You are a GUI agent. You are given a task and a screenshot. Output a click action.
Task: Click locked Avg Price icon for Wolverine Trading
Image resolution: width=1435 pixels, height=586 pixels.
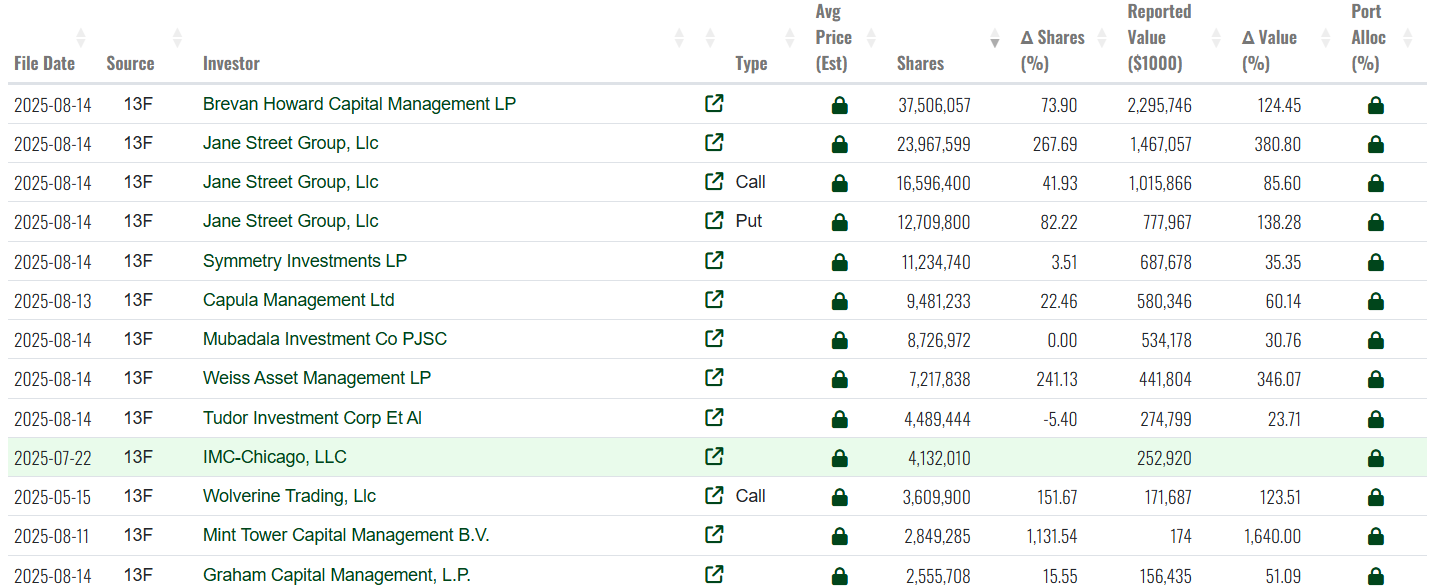[x=840, y=497]
